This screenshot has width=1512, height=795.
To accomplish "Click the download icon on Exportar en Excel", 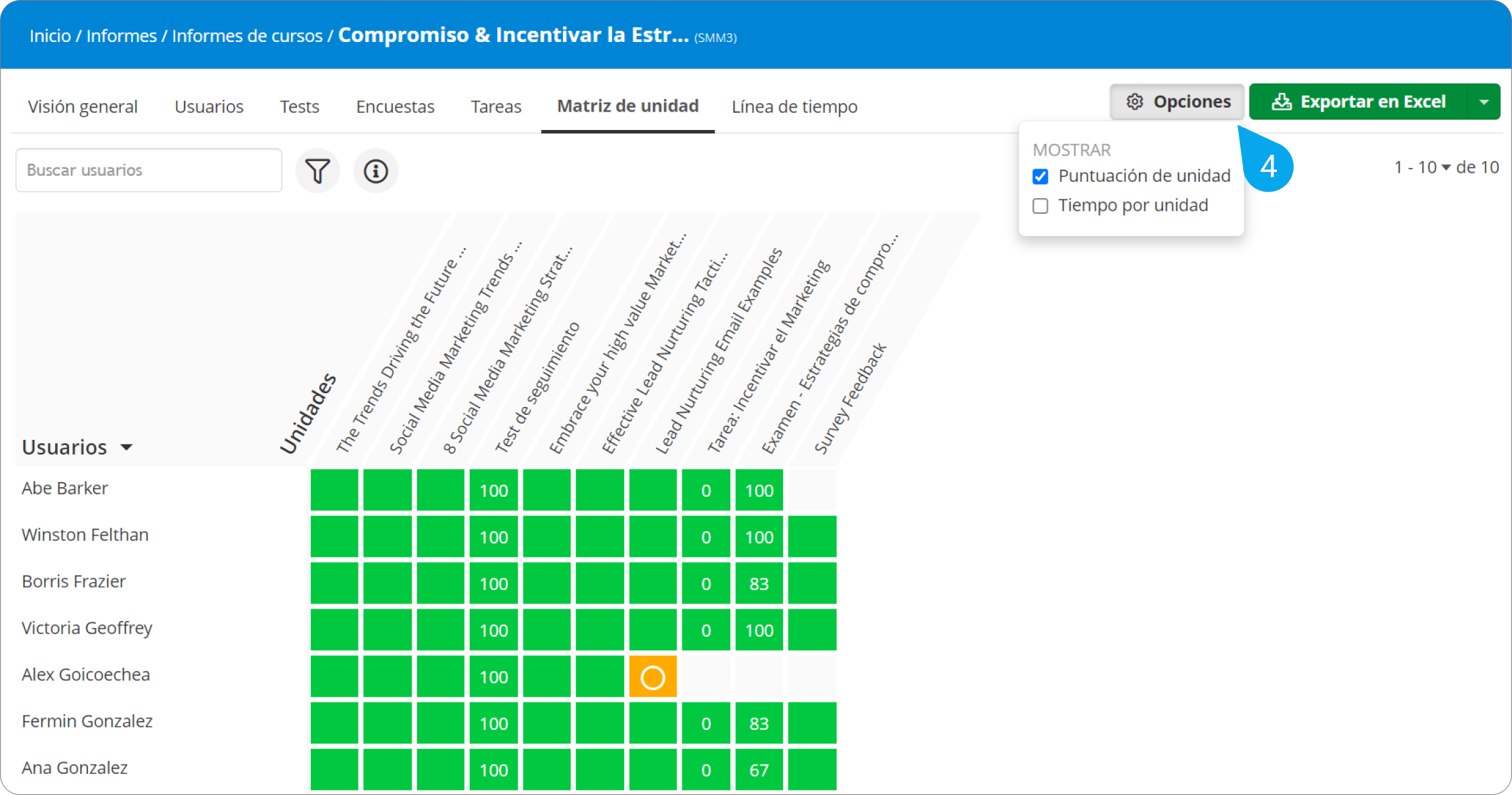I will click(x=1281, y=102).
